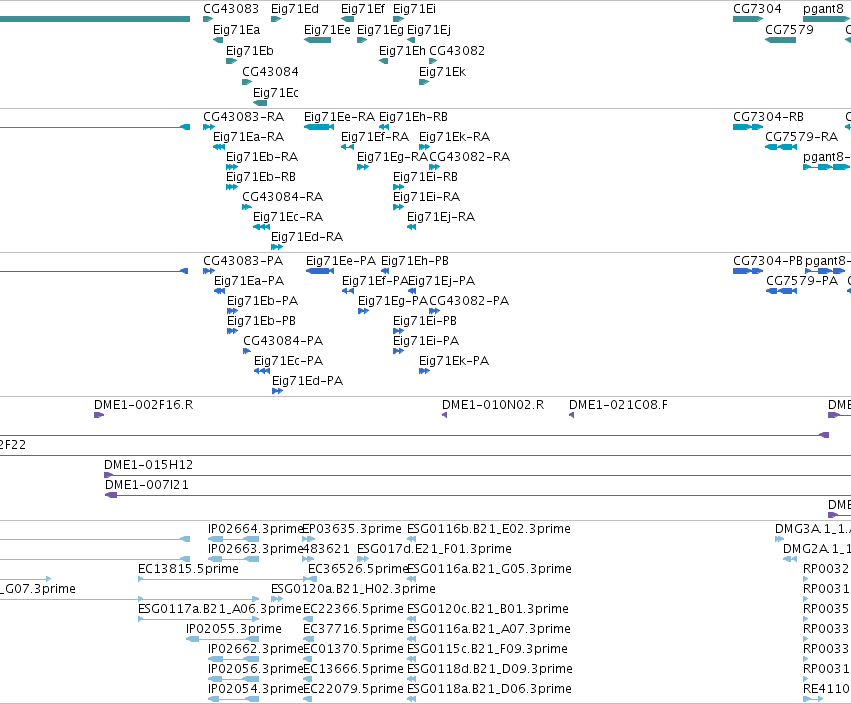Click the CG43083-RA transcript label
Screen dimensions: 851x704
(244, 117)
